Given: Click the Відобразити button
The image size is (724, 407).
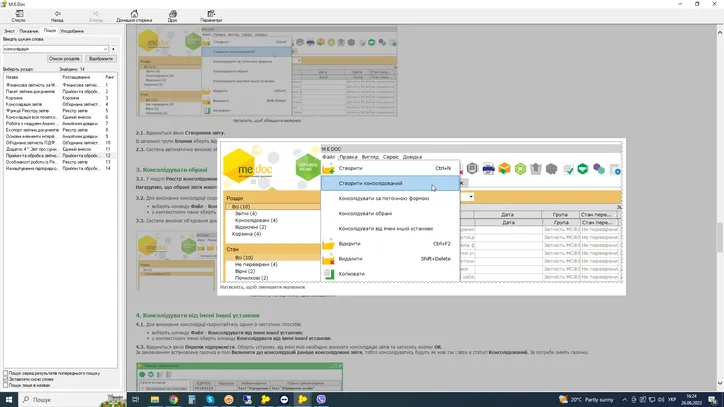Looking at the screenshot, I should point(101,59).
